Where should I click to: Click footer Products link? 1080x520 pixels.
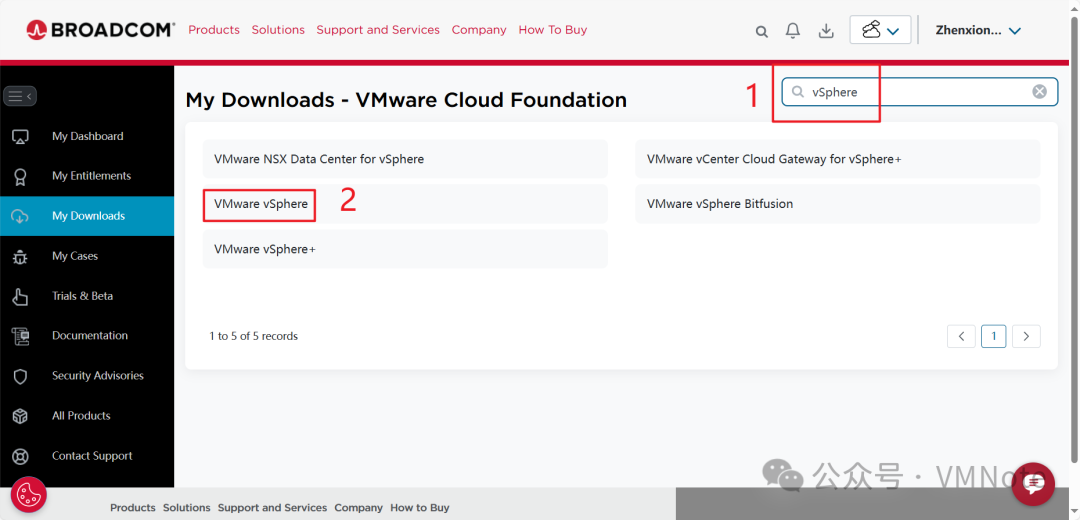133,508
